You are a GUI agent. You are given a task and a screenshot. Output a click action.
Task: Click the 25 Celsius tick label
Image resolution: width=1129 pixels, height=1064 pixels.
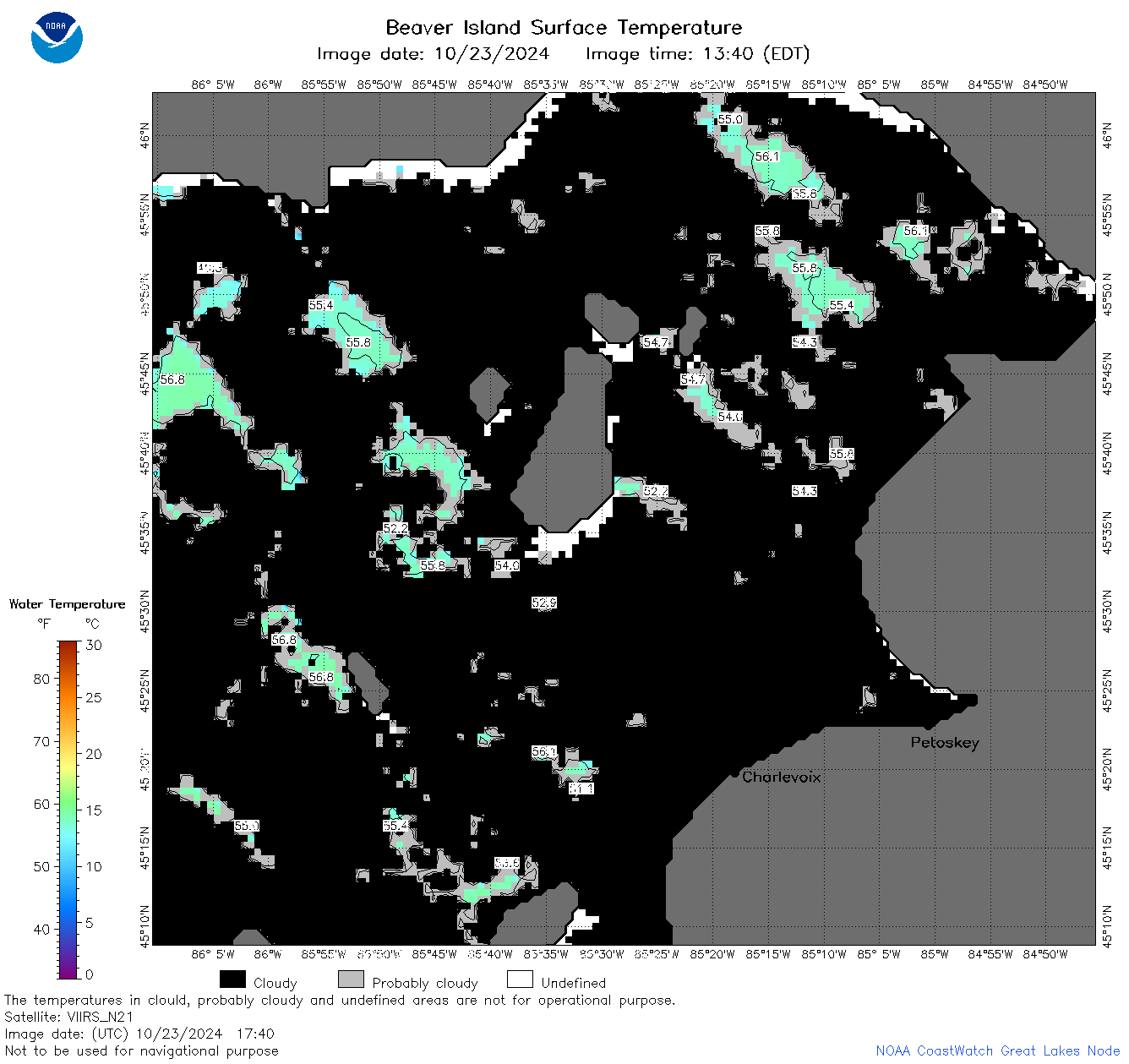[94, 698]
